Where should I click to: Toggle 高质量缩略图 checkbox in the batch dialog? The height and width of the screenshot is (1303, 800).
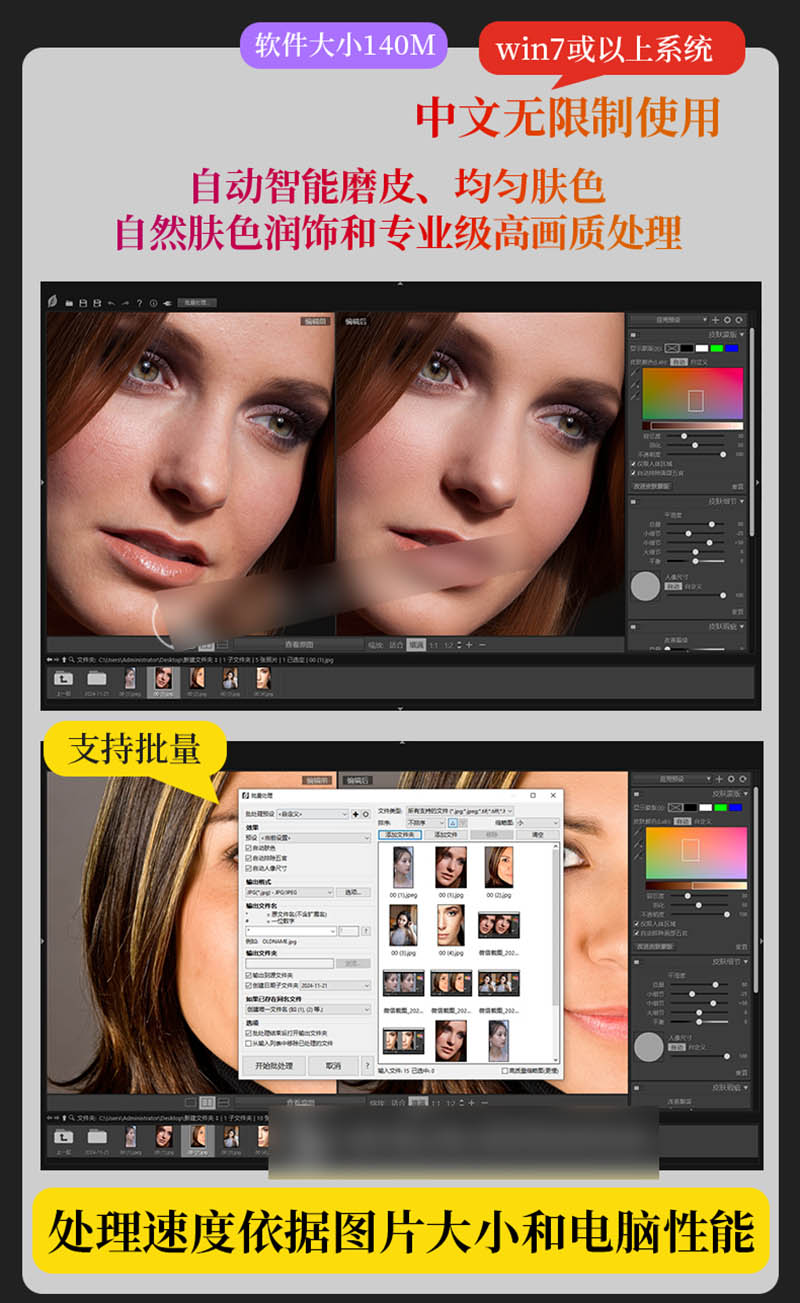tap(505, 1070)
